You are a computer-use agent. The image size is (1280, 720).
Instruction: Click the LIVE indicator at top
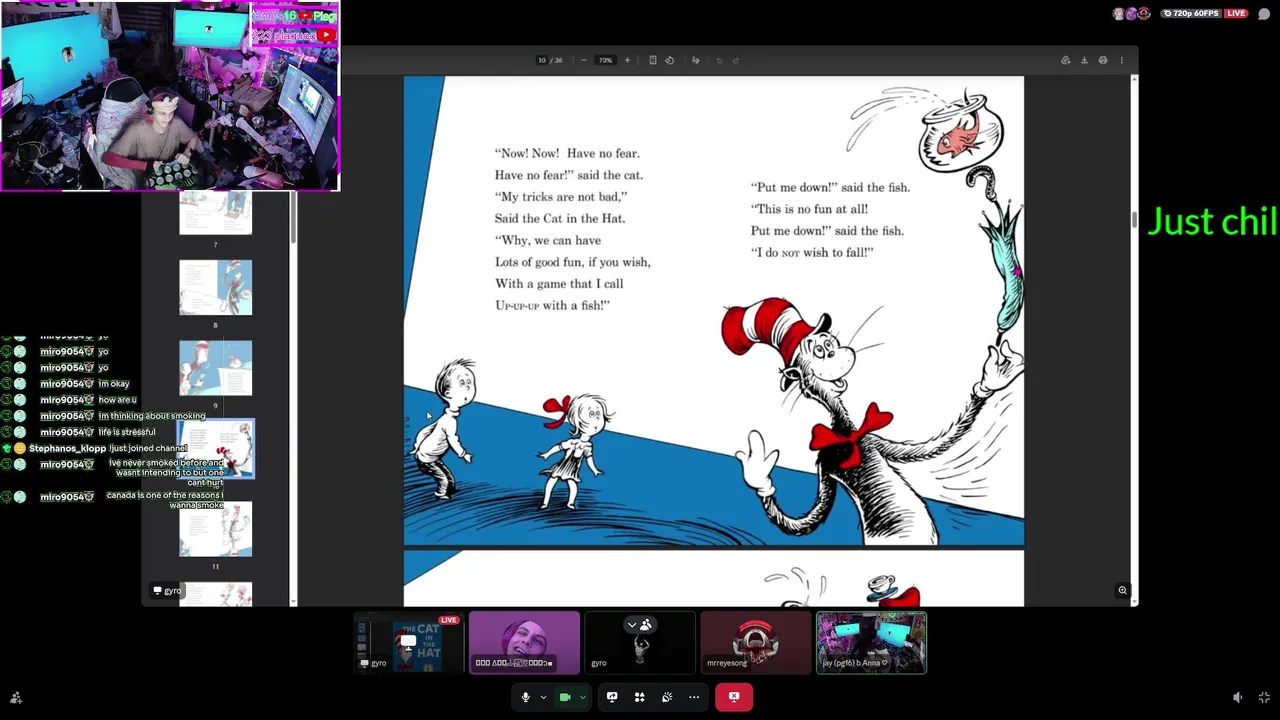[x=1237, y=13]
